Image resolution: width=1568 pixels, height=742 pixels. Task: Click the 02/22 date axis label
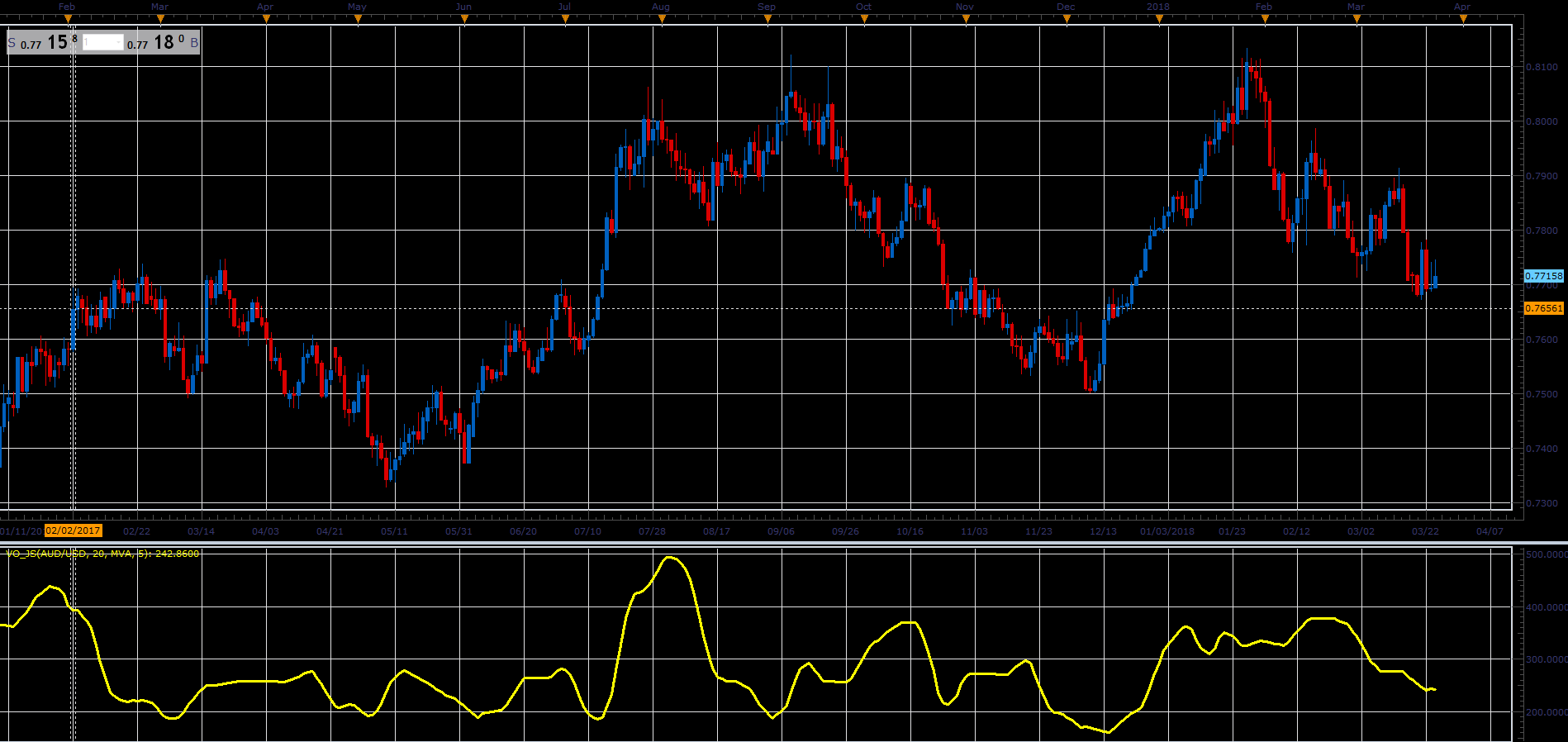137,531
